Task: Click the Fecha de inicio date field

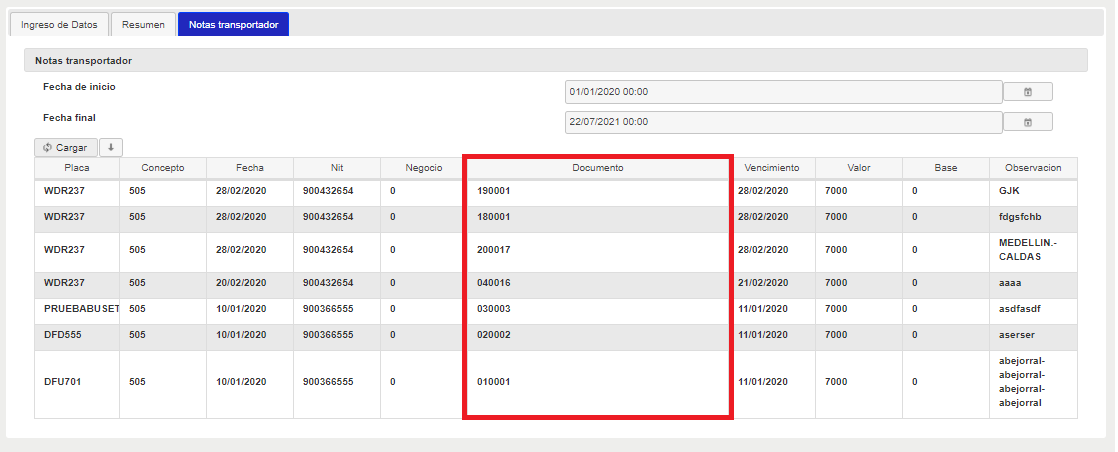Action: [x=783, y=92]
